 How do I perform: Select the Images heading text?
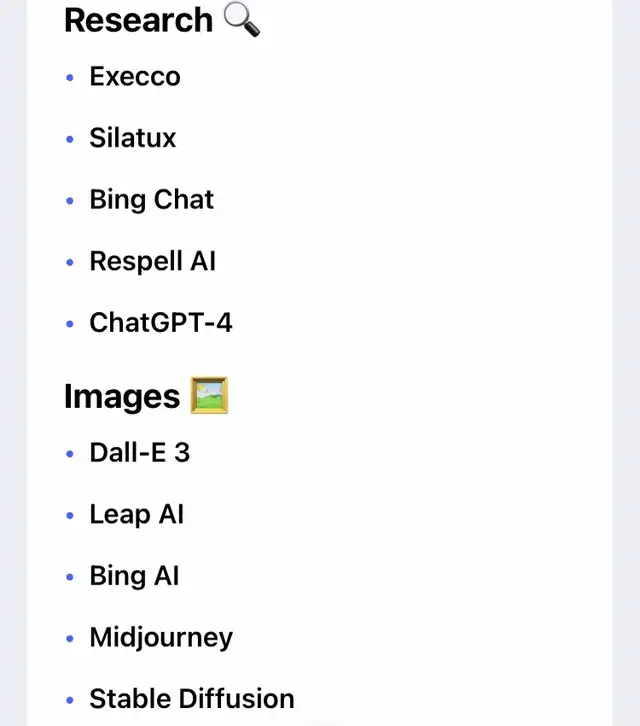click(x=122, y=397)
